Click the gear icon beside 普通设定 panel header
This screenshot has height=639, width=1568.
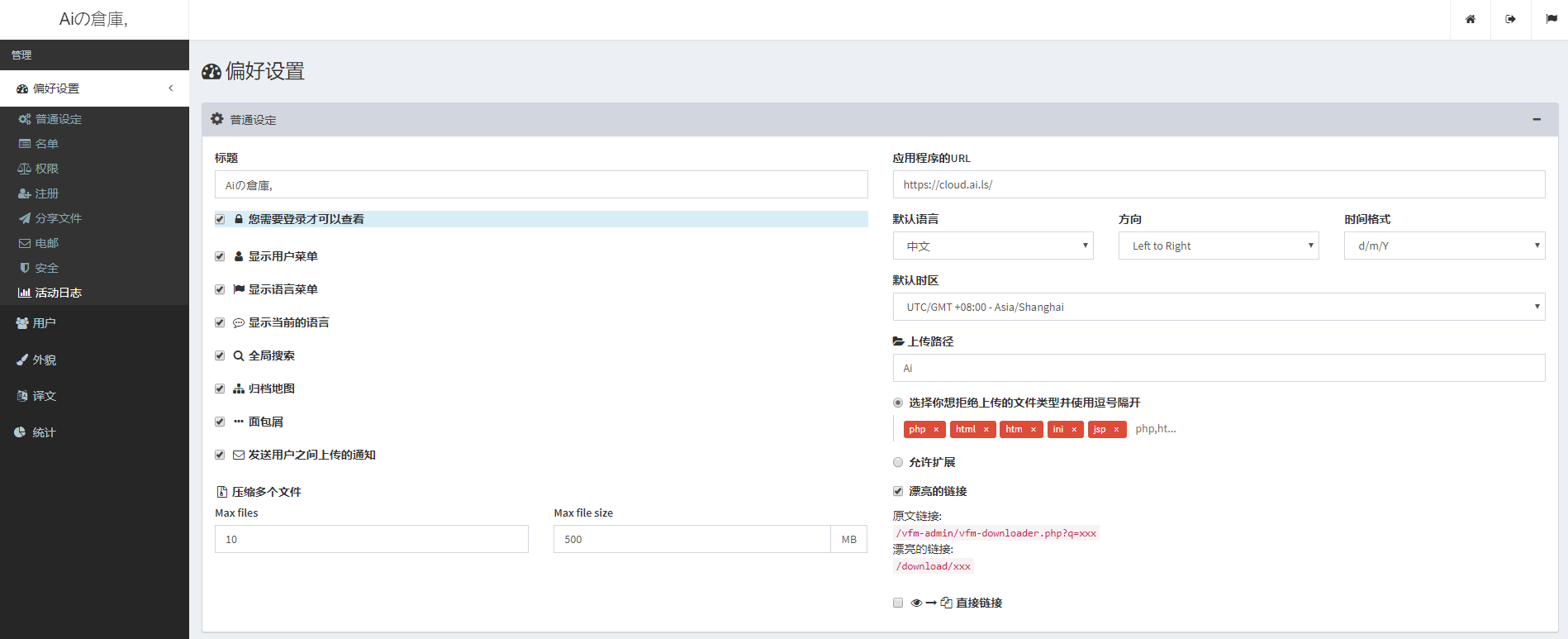pos(217,119)
